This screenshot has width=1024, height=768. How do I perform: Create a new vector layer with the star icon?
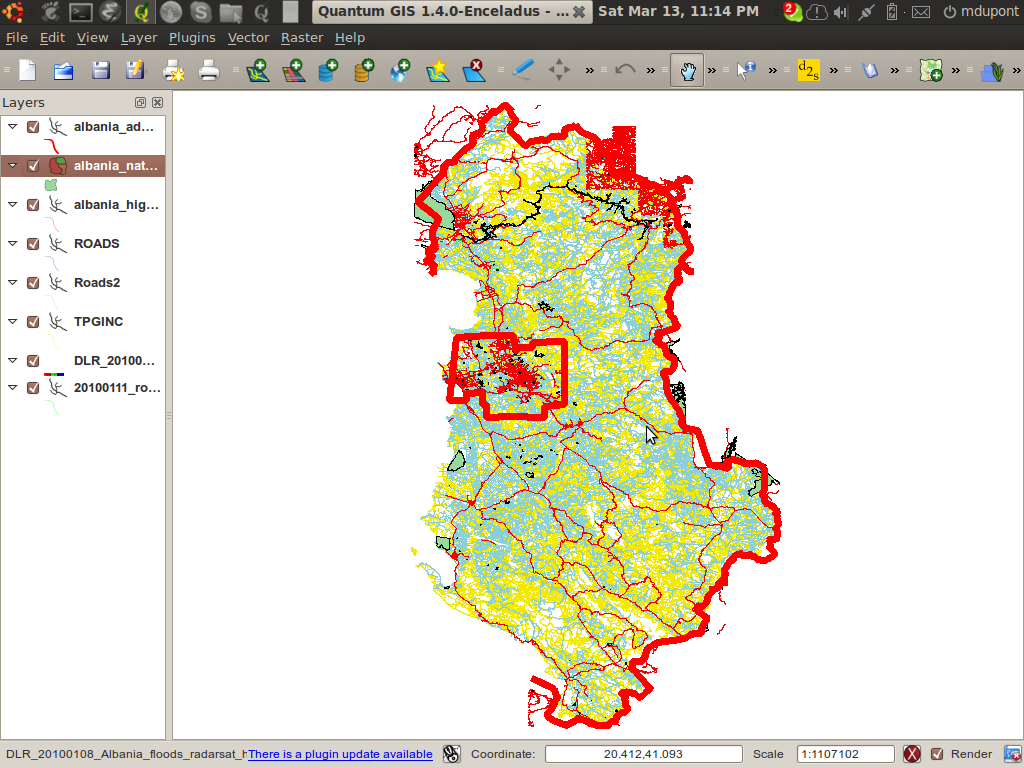[438, 70]
